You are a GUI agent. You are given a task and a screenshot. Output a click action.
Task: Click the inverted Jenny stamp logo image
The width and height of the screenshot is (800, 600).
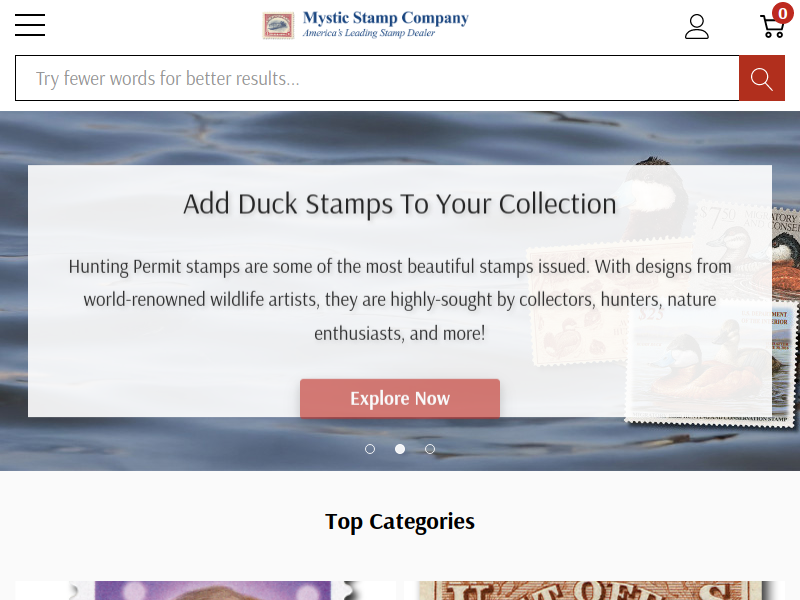(x=278, y=26)
